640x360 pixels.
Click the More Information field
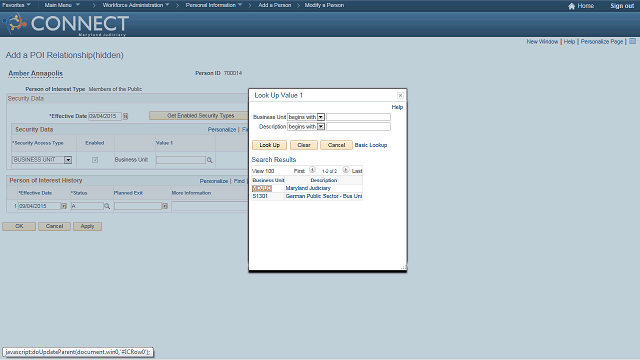click(x=210, y=206)
